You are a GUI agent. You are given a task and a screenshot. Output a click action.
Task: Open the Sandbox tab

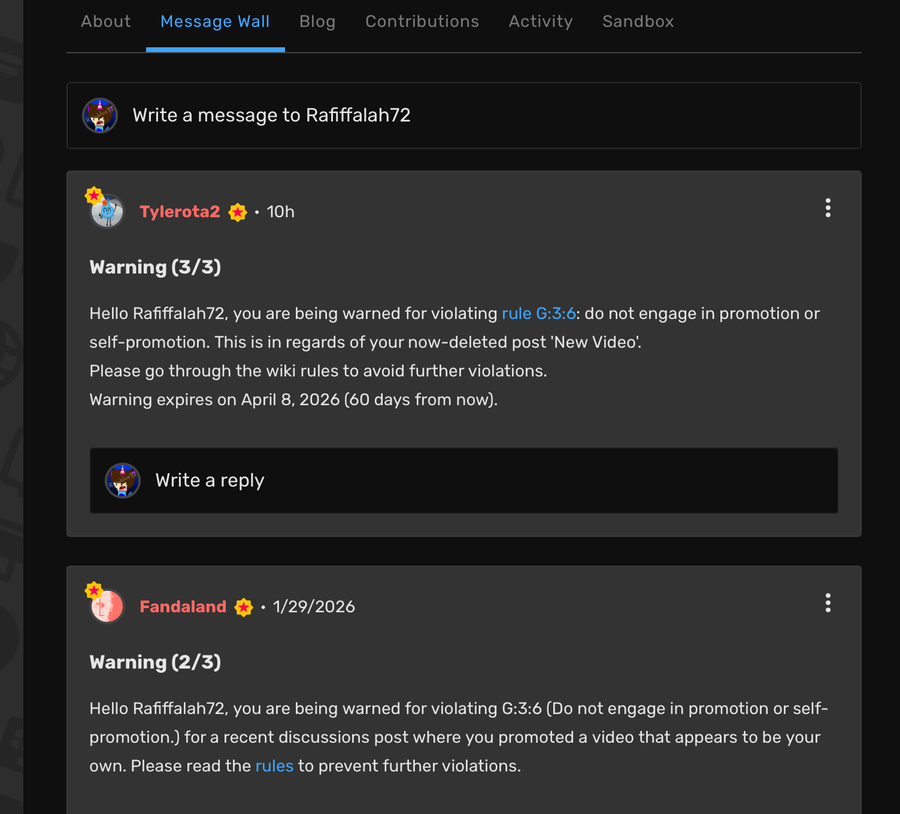pos(638,21)
